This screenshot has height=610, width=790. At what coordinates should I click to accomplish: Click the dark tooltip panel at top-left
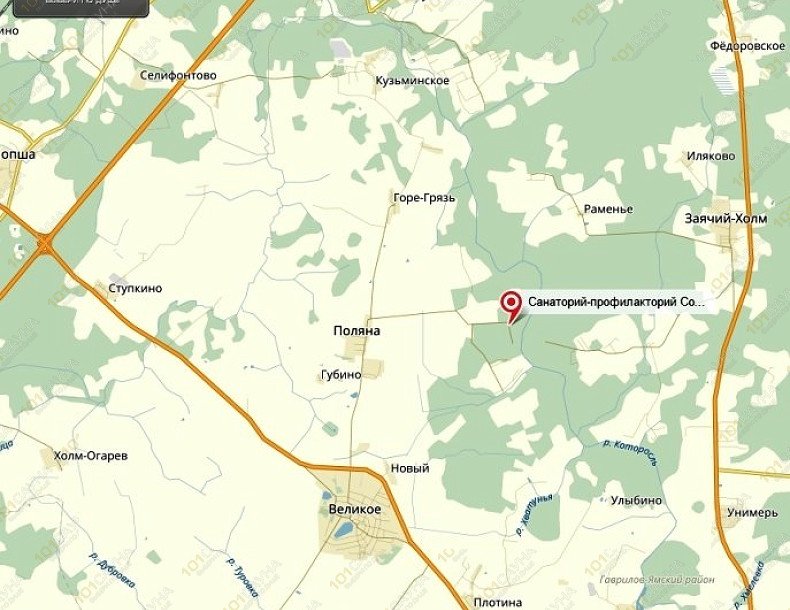point(81,7)
